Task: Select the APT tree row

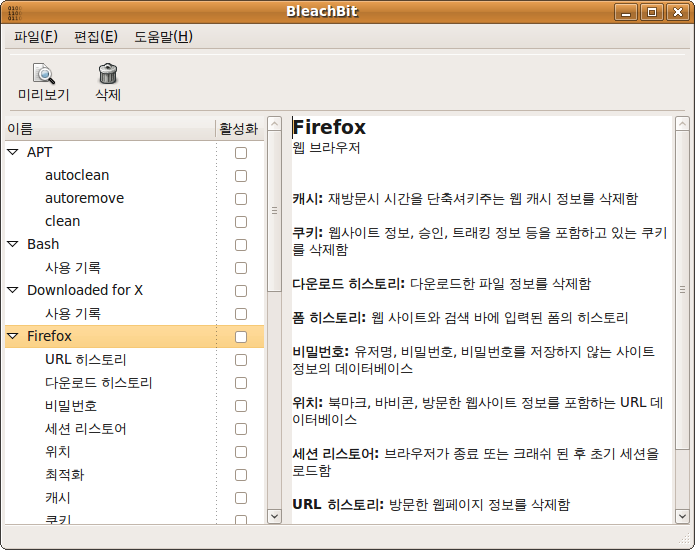Action: pos(134,152)
